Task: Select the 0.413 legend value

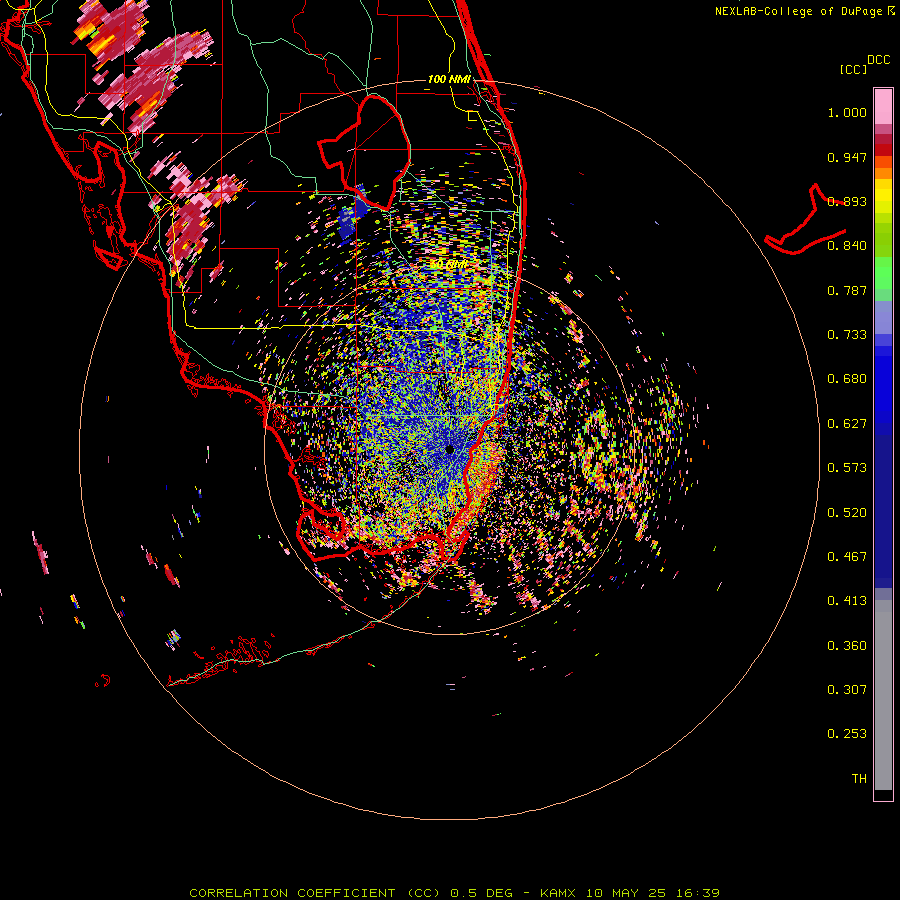Action: pyautogui.click(x=847, y=601)
